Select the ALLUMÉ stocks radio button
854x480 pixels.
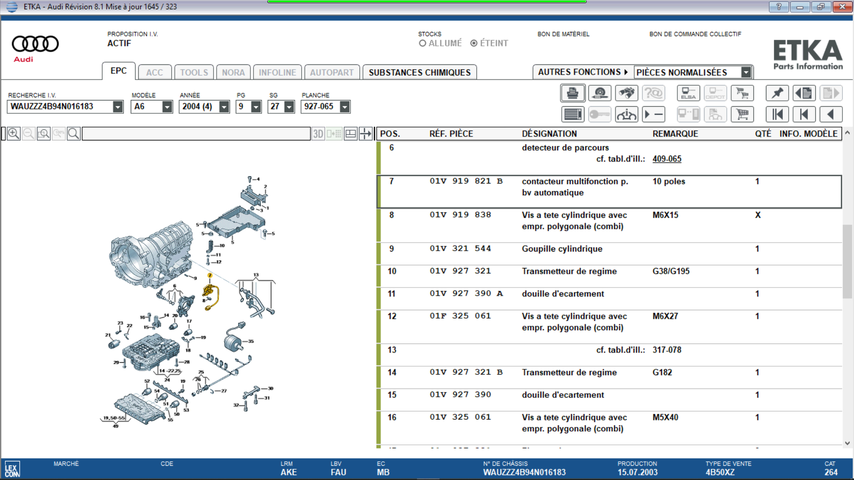pos(423,44)
